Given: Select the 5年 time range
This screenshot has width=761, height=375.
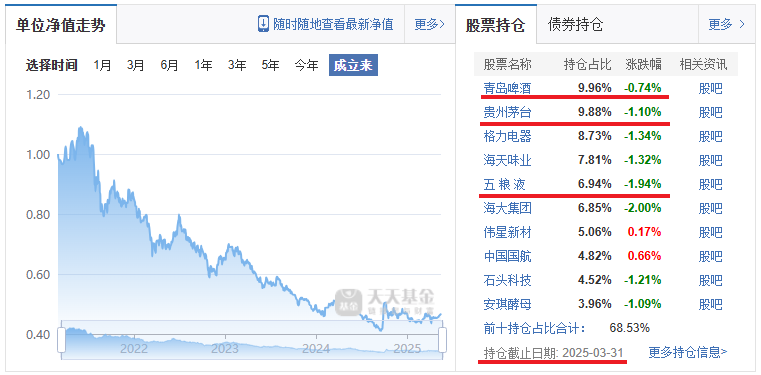Looking at the screenshot, I should 270,65.
